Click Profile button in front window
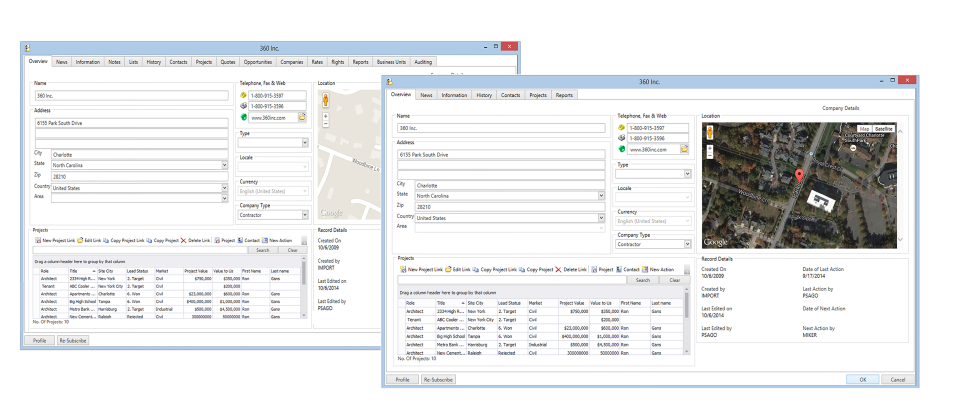Image resolution: width=960 pixels, height=412 pixels. point(402,380)
